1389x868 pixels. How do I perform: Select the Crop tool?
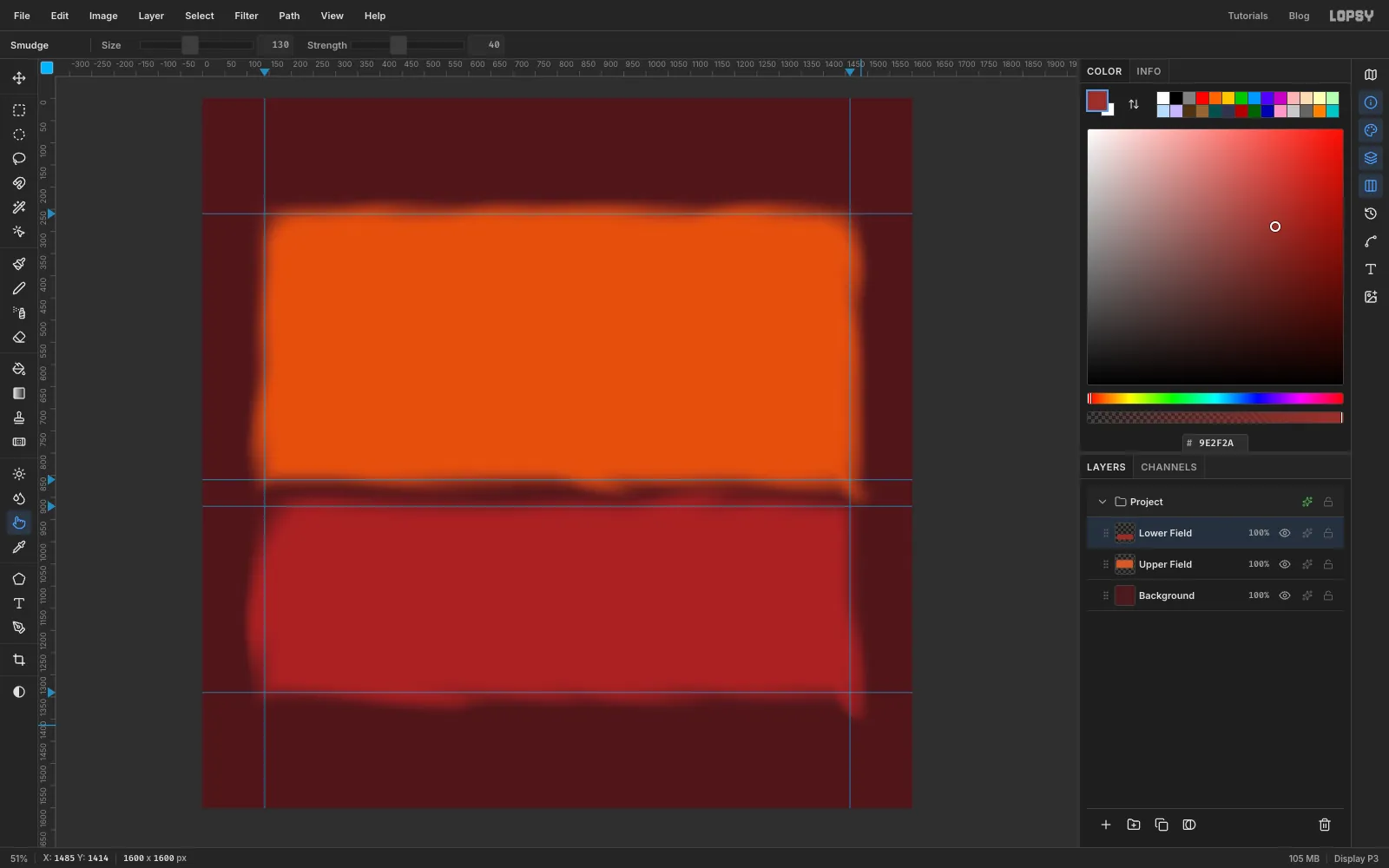point(18,660)
